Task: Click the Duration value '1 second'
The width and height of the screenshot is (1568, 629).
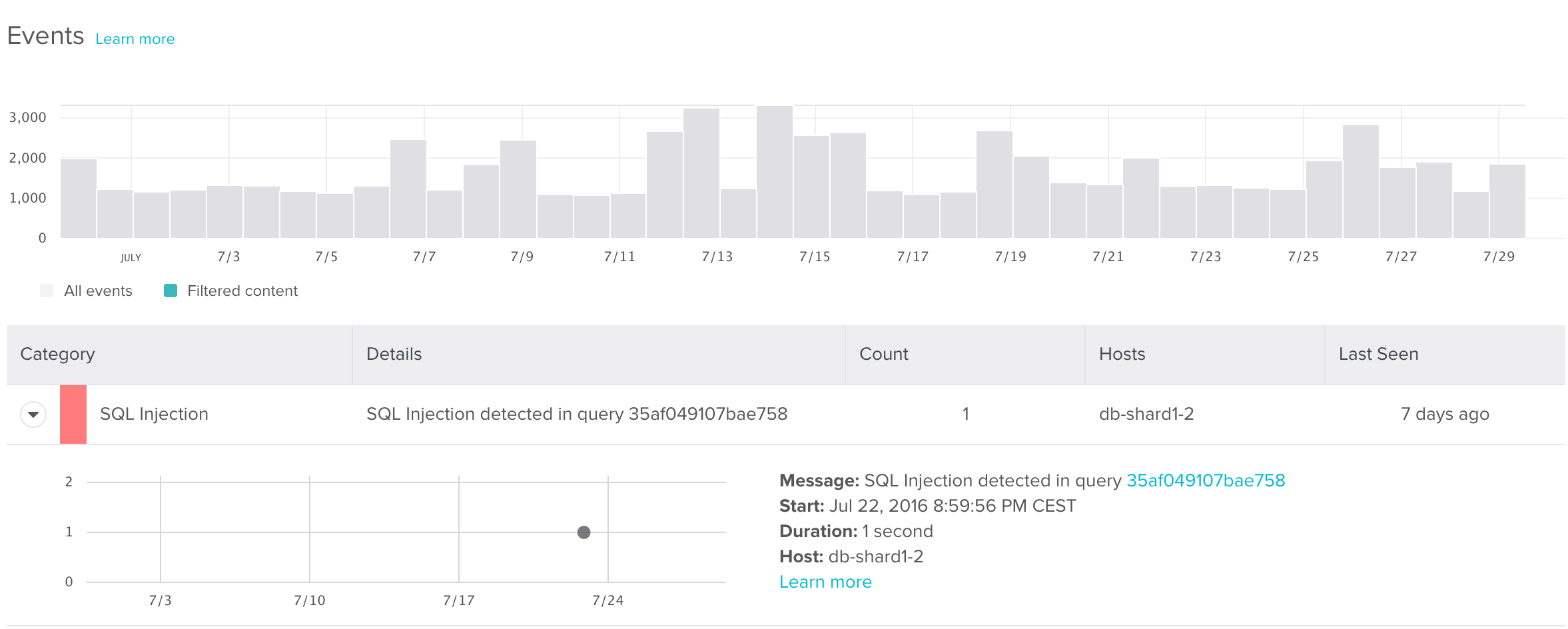Action: pyautogui.click(x=897, y=531)
